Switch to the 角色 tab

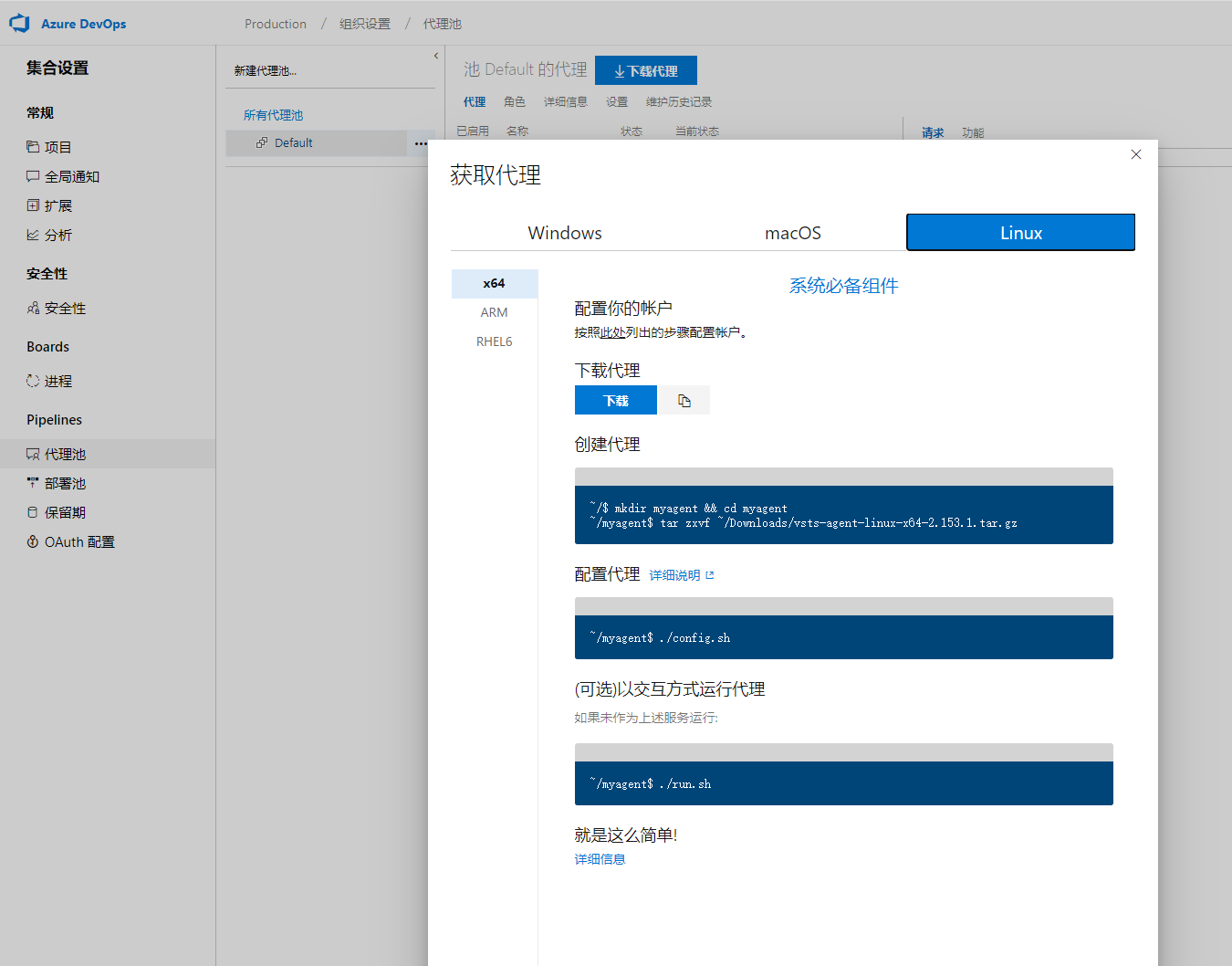pyautogui.click(x=515, y=102)
